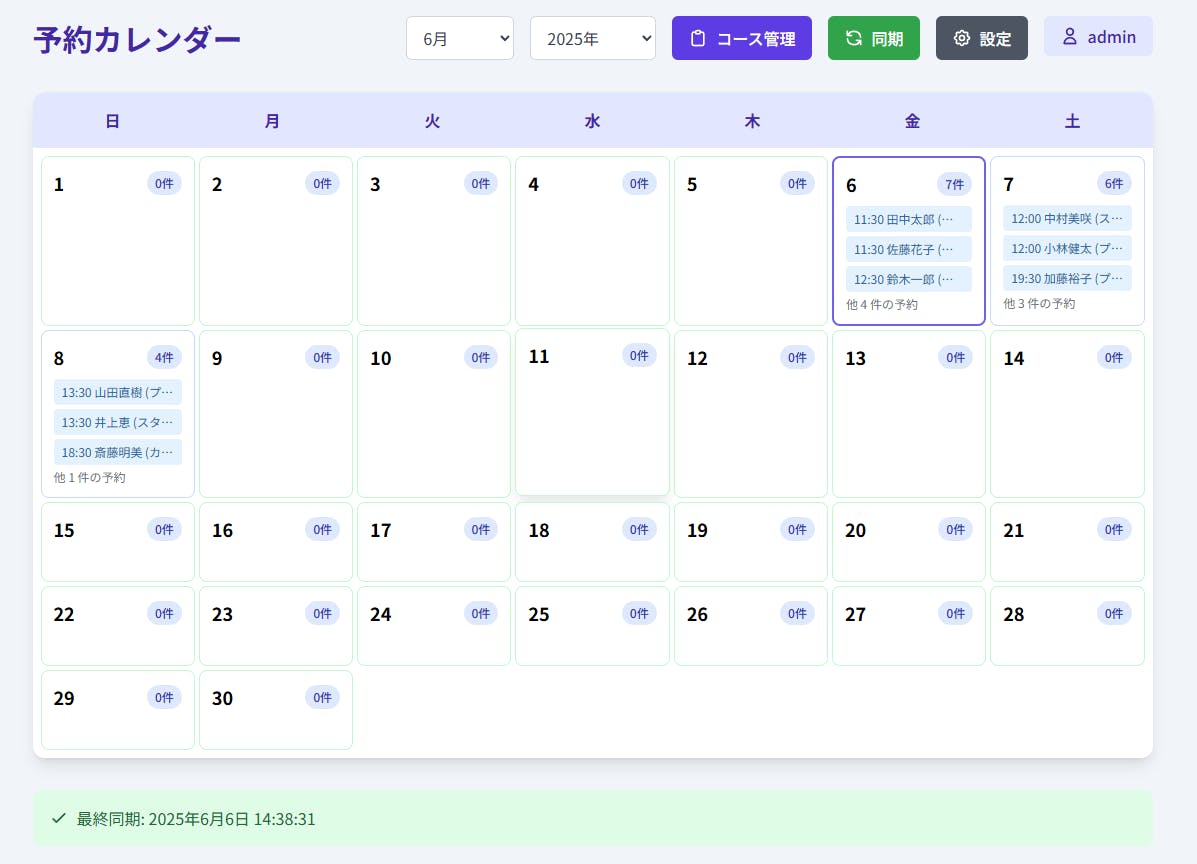This screenshot has width=1197, height=864.
Task: Open the 18:30 斎藤明美 reservation
Action: coord(117,452)
